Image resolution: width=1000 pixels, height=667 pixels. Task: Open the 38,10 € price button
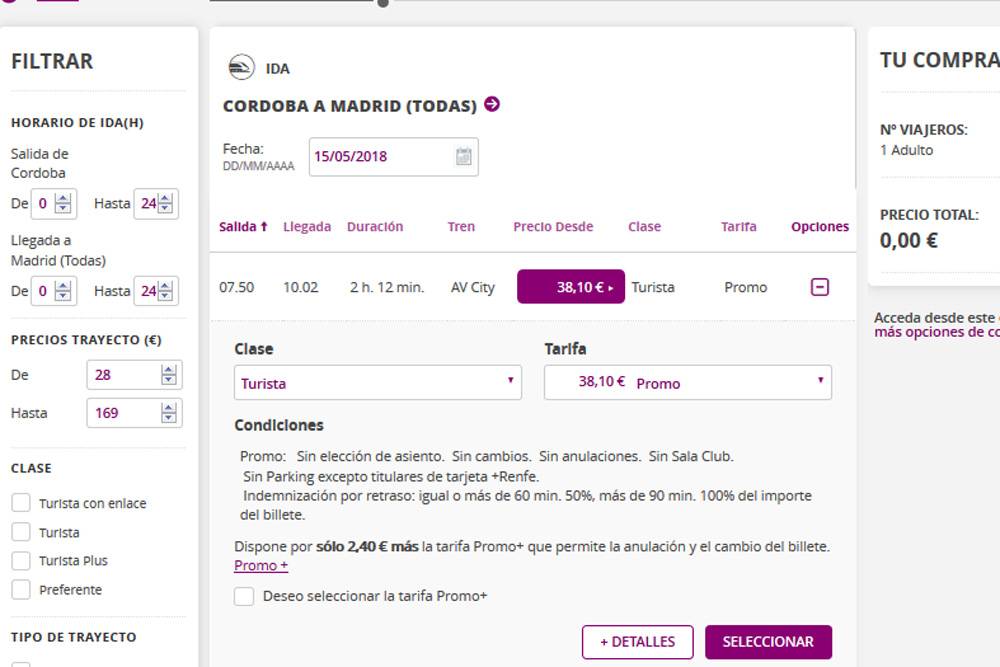coord(571,287)
